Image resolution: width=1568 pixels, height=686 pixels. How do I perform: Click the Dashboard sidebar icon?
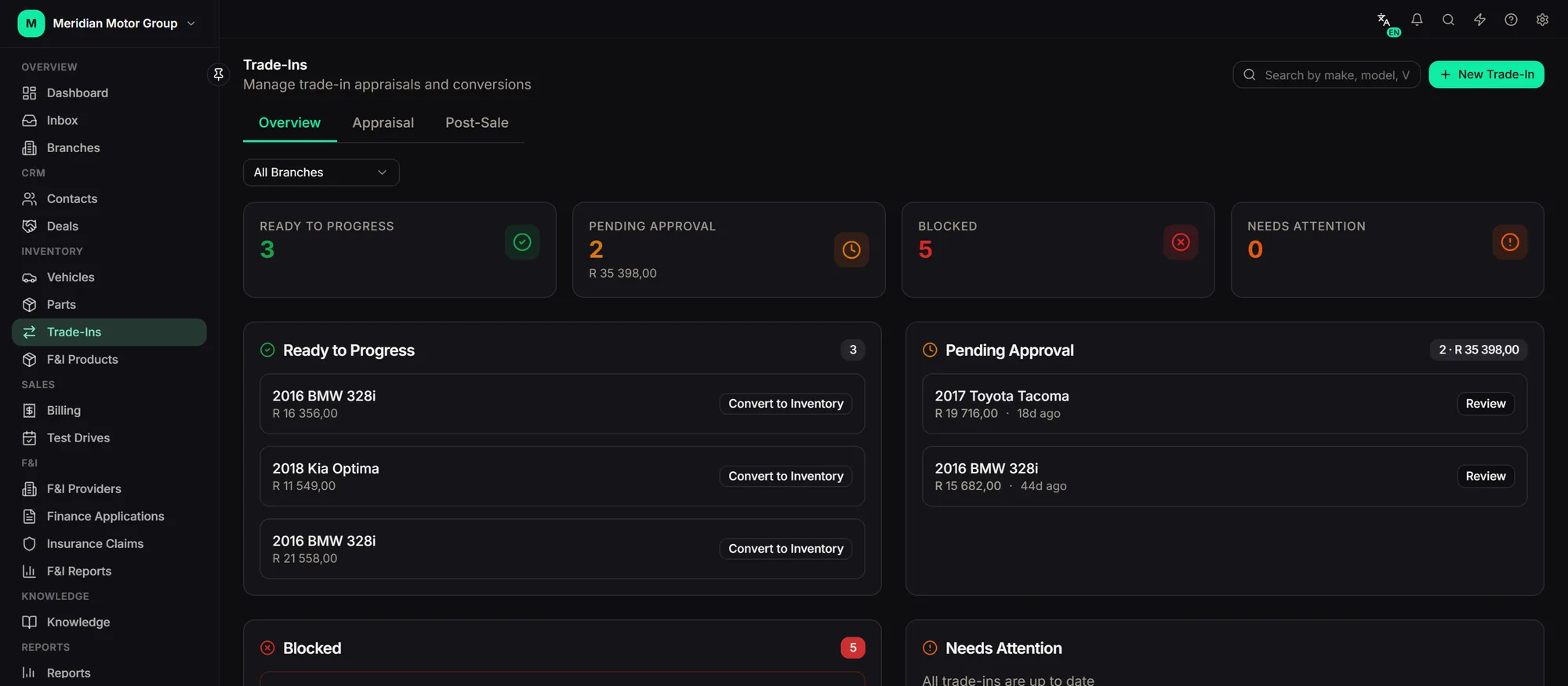(x=30, y=93)
